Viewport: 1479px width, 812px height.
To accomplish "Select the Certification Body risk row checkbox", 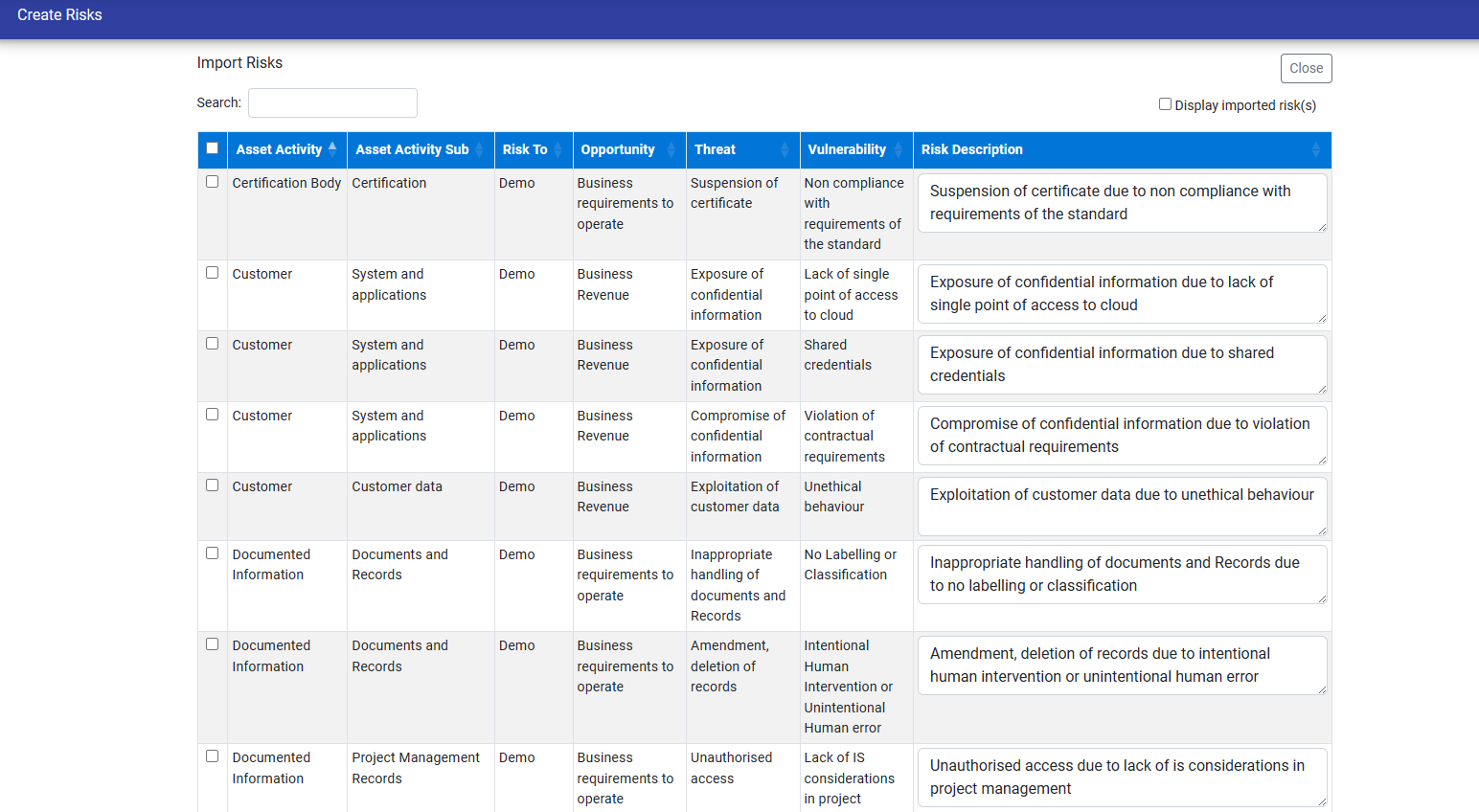I will [213, 182].
